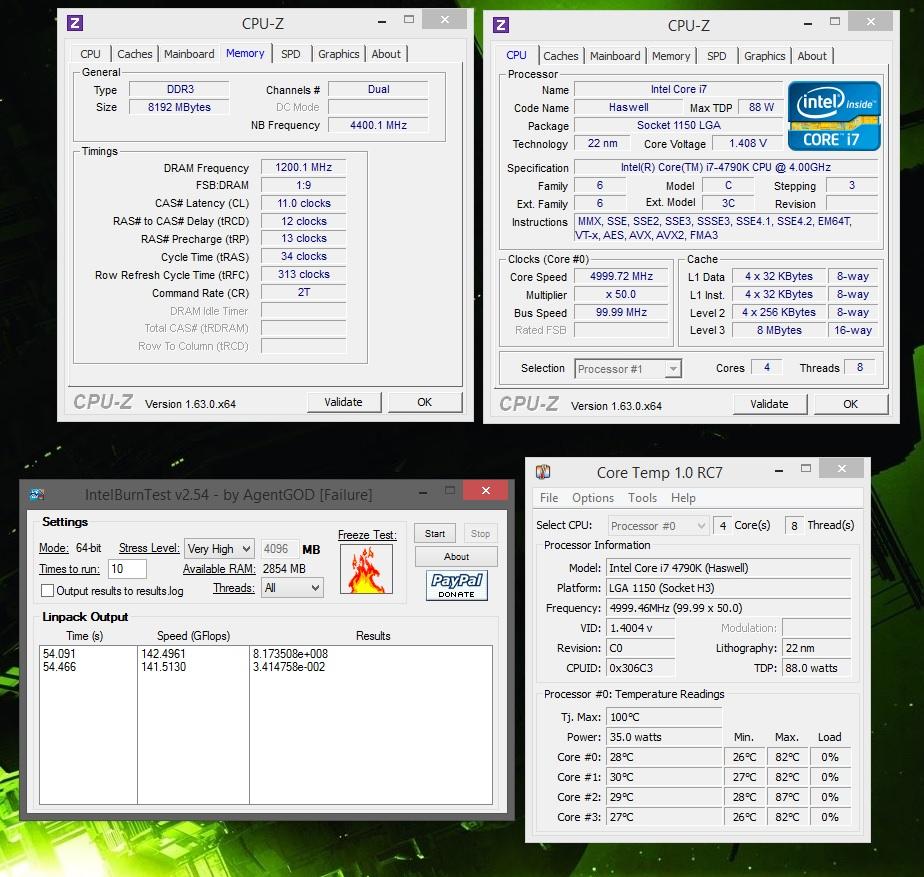Click the Level 3 cache 8 MBytes value

[x=779, y=330]
